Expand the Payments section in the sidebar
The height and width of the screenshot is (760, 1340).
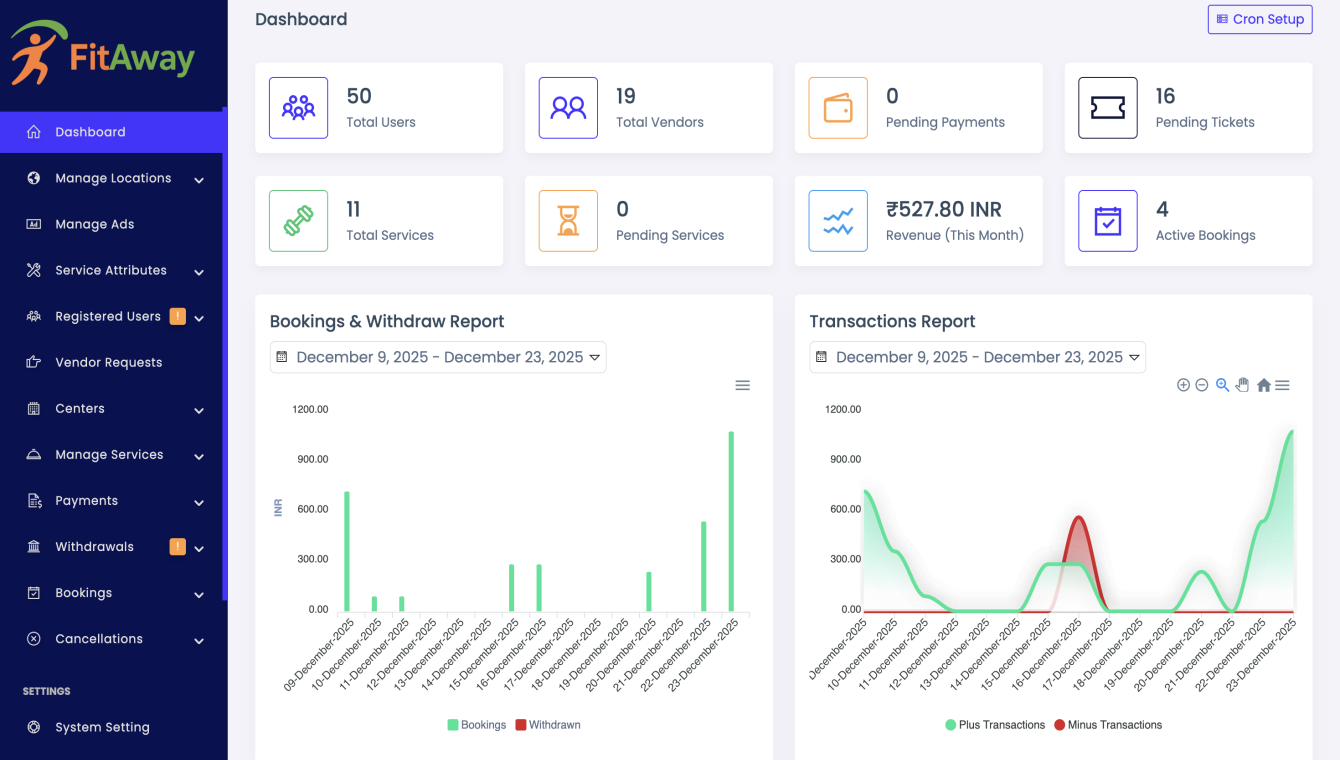tap(113, 500)
